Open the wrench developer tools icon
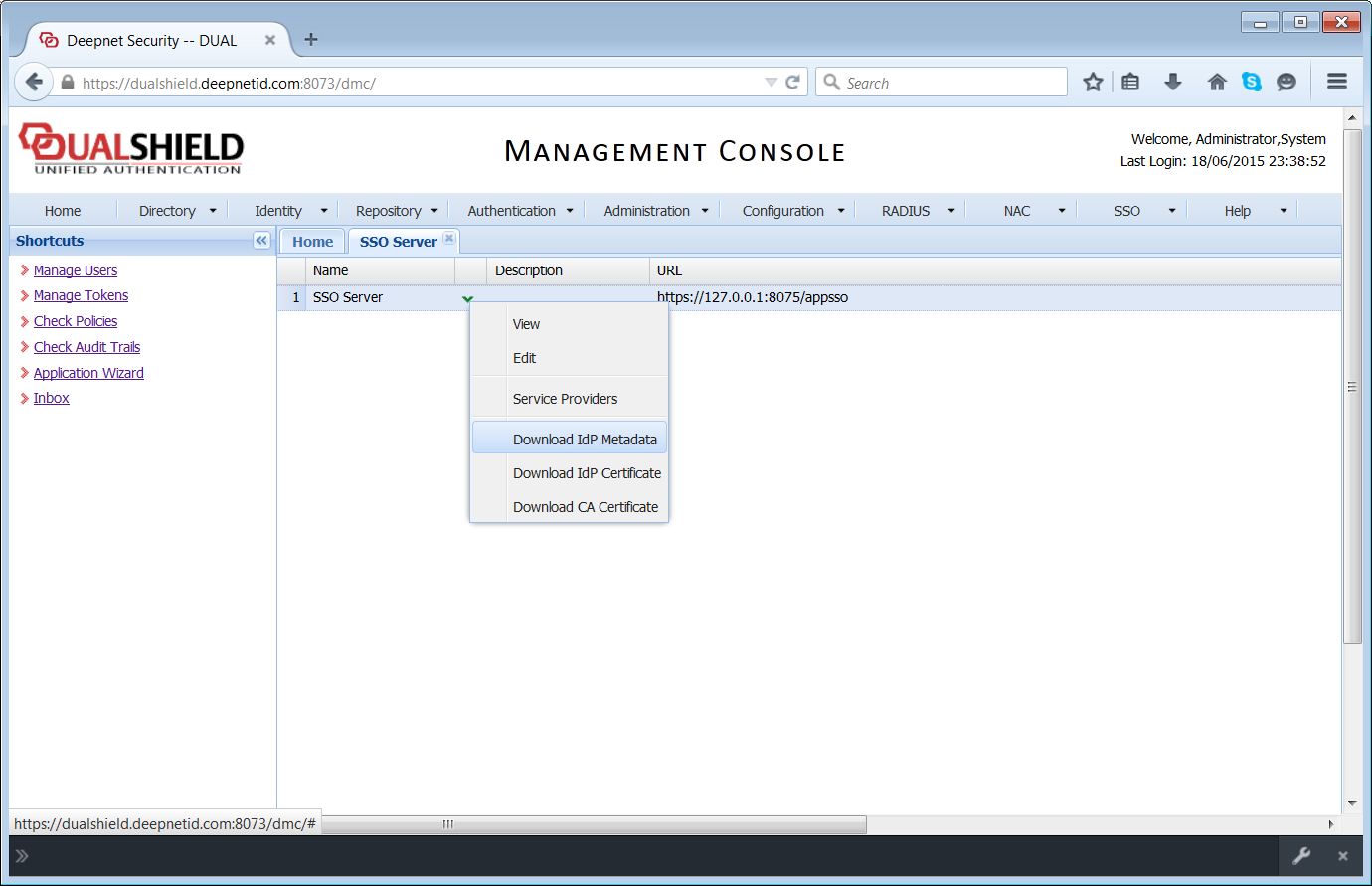1372x886 pixels. point(1301,856)
